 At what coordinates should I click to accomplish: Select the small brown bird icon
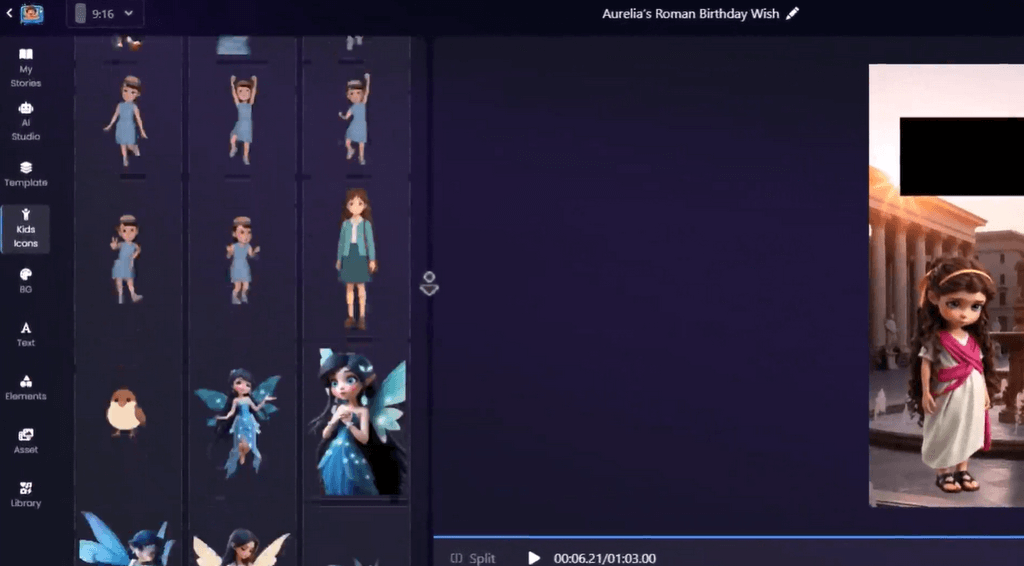coord(125,412)
